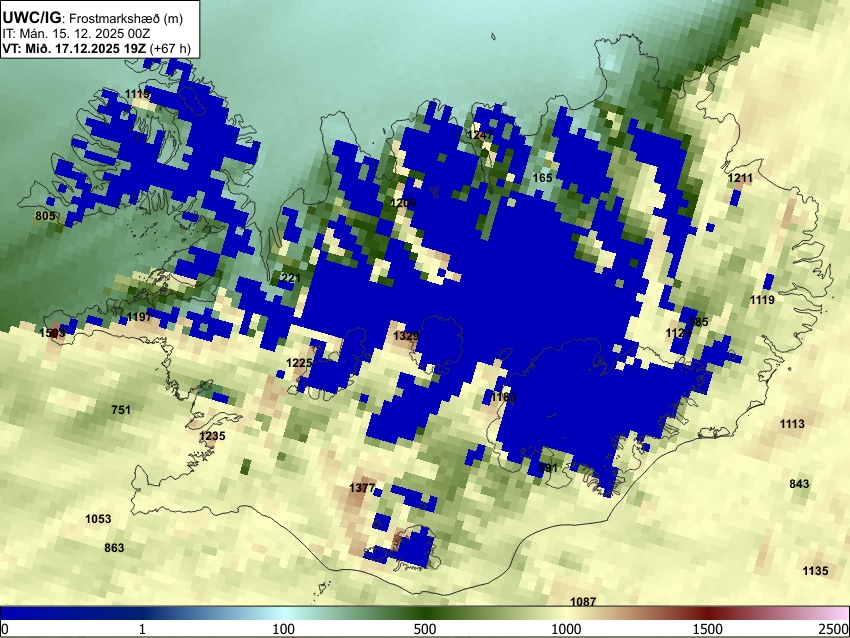This screenshot has width=850, height=638.
Task: Click the map value label '843'
Action: [799, 484]
